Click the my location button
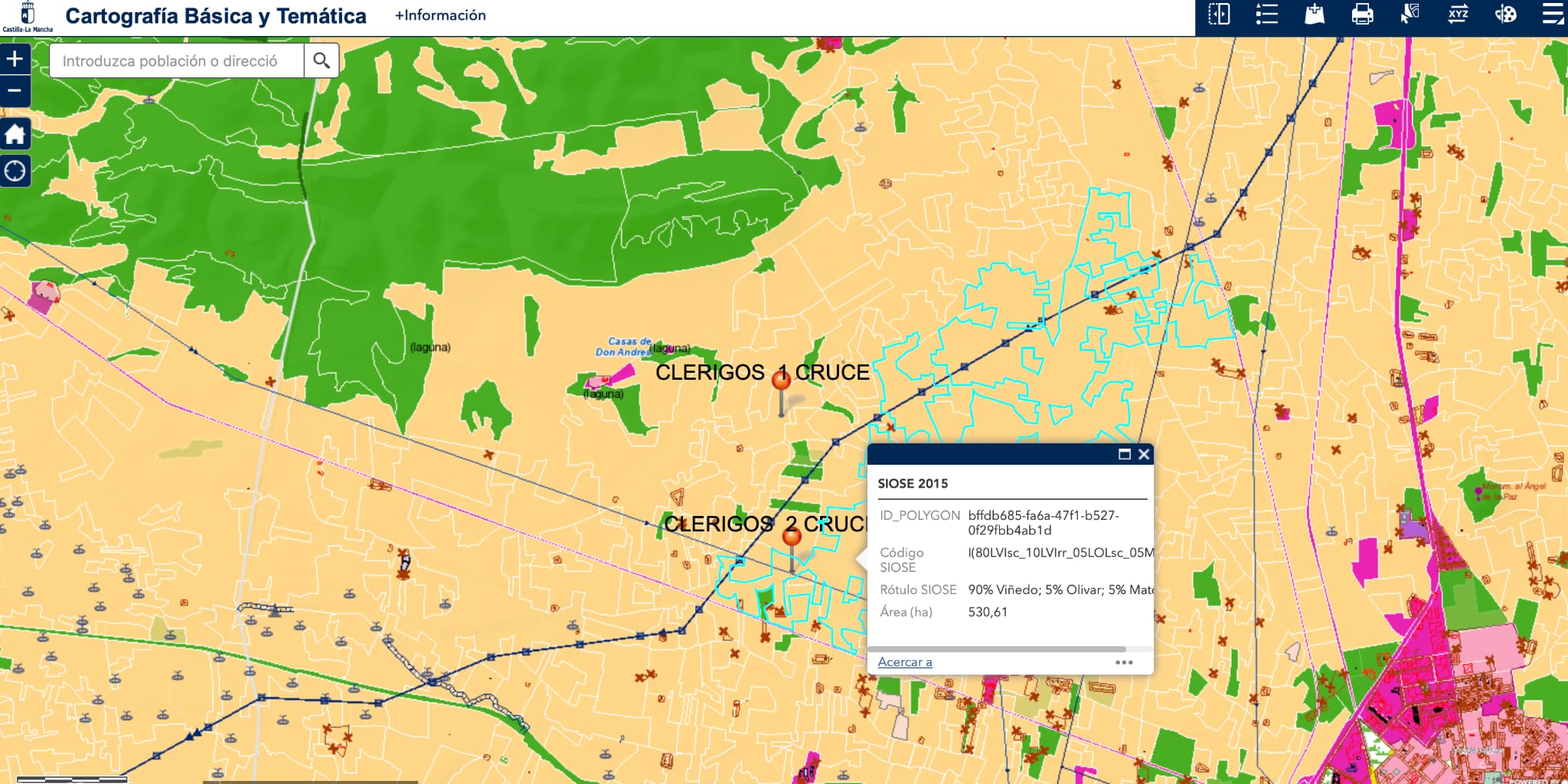1568x784 pixels. click(x=15, y=171)
